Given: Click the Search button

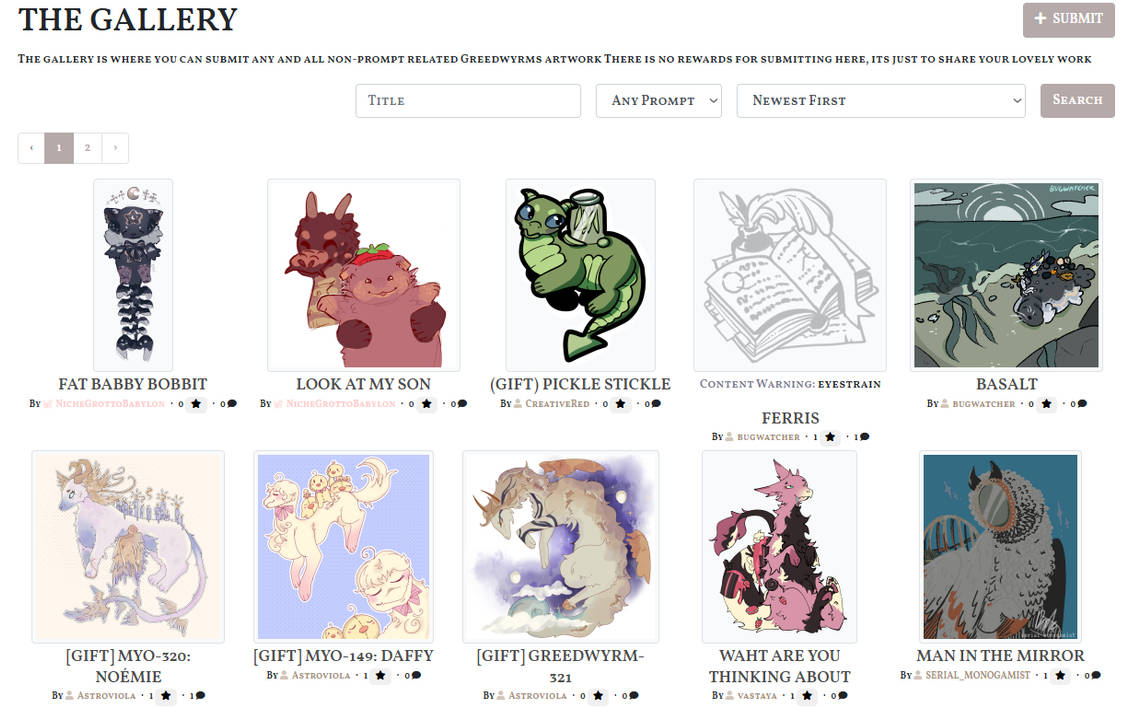Looking at the screenshot, I should click(1077, 101).
